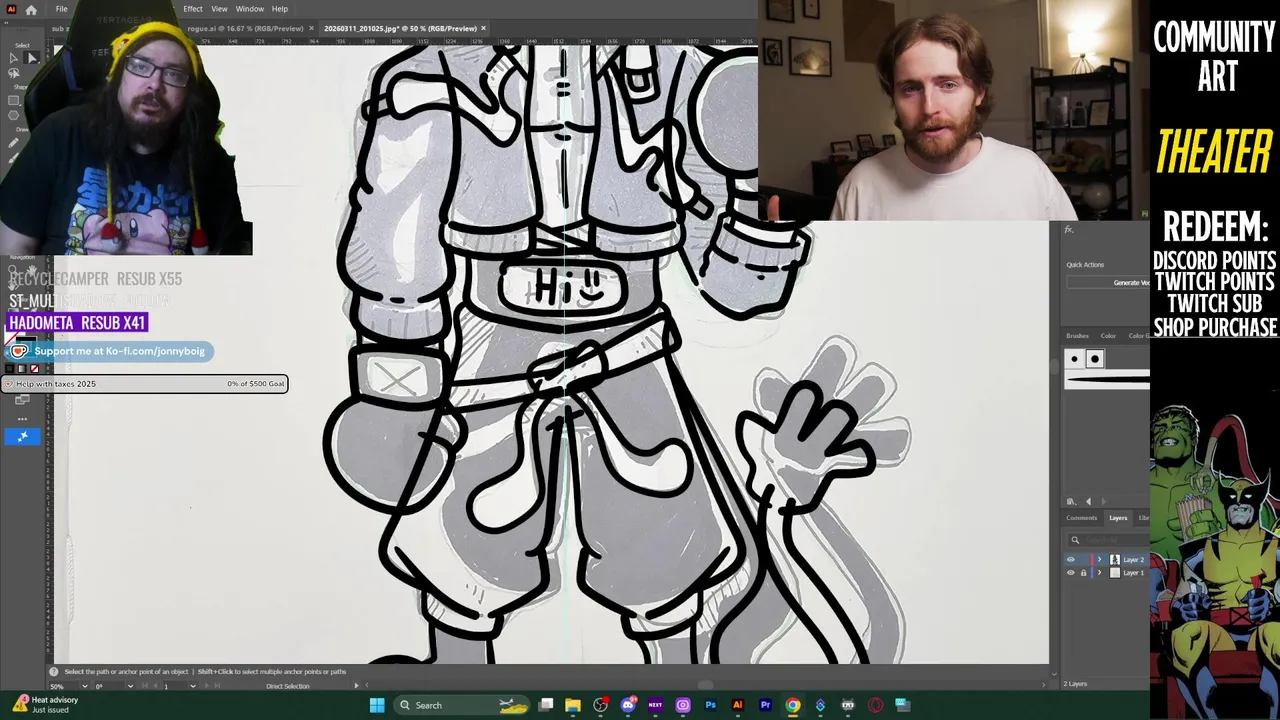The width and height of the screenshot is (1280, 720).
Task: Open the artboard navigation dropdown
Action: 193,686
